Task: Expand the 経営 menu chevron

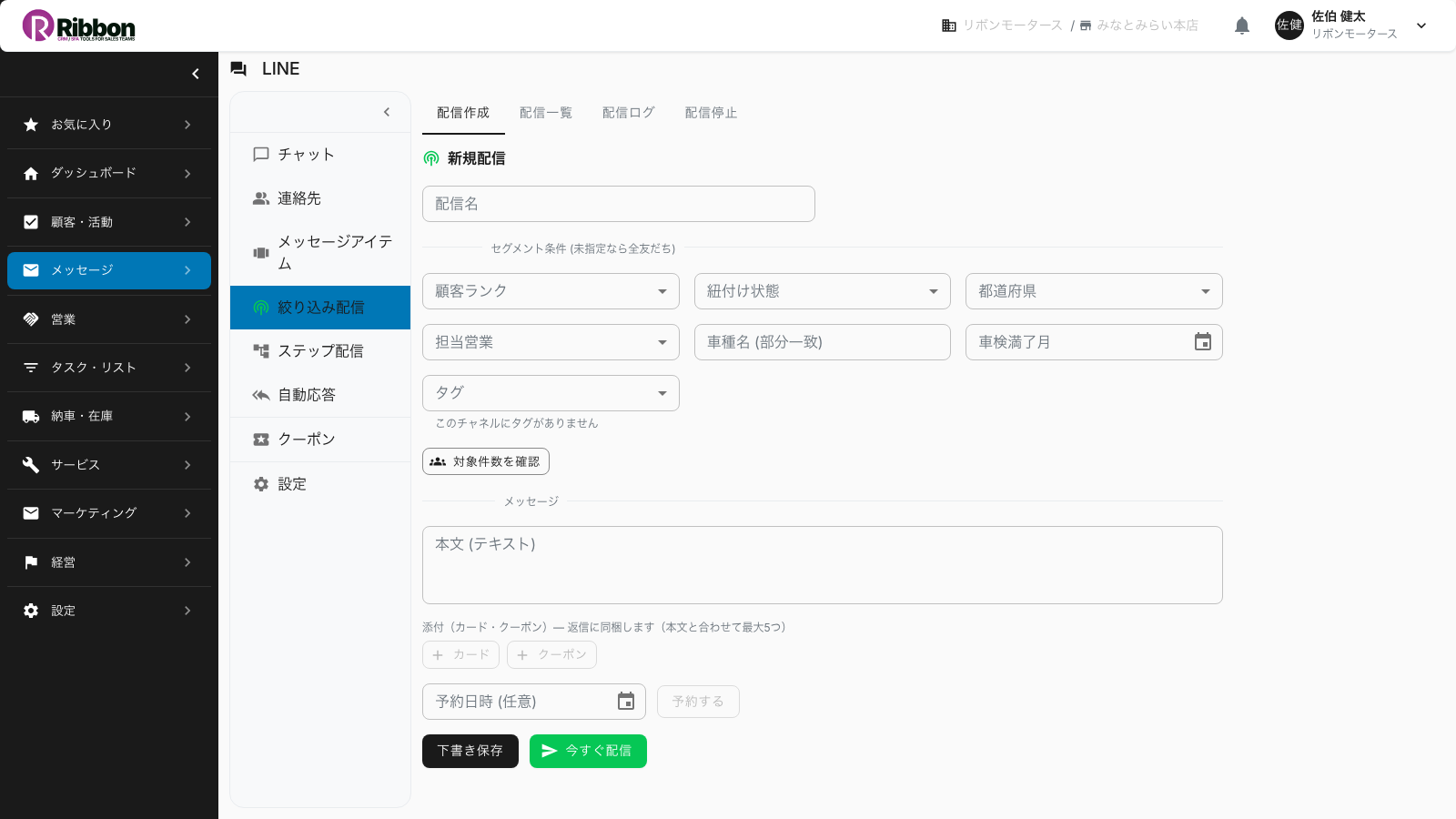Action: (187, 562)
